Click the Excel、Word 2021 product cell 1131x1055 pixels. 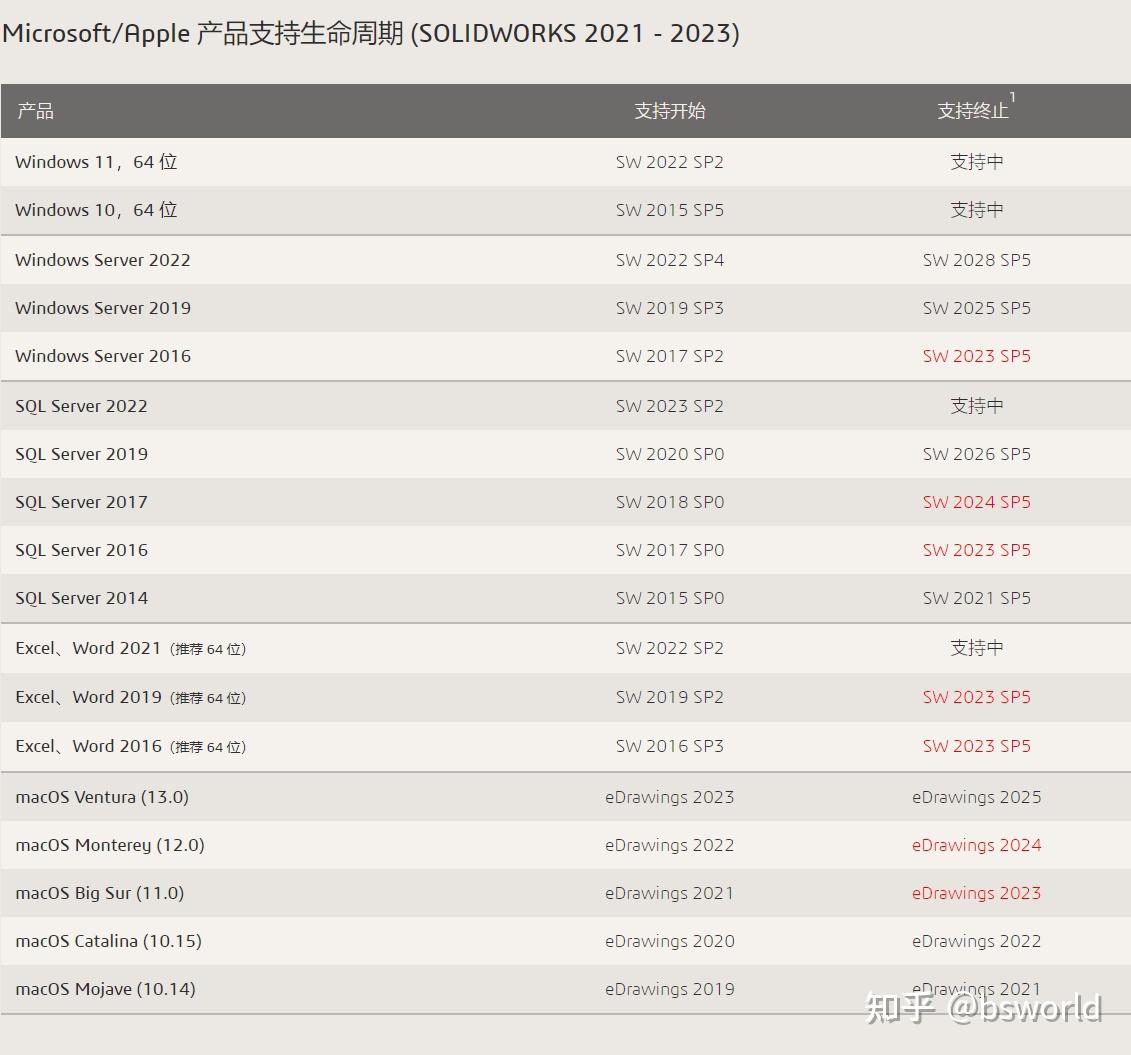pos(131,648)
